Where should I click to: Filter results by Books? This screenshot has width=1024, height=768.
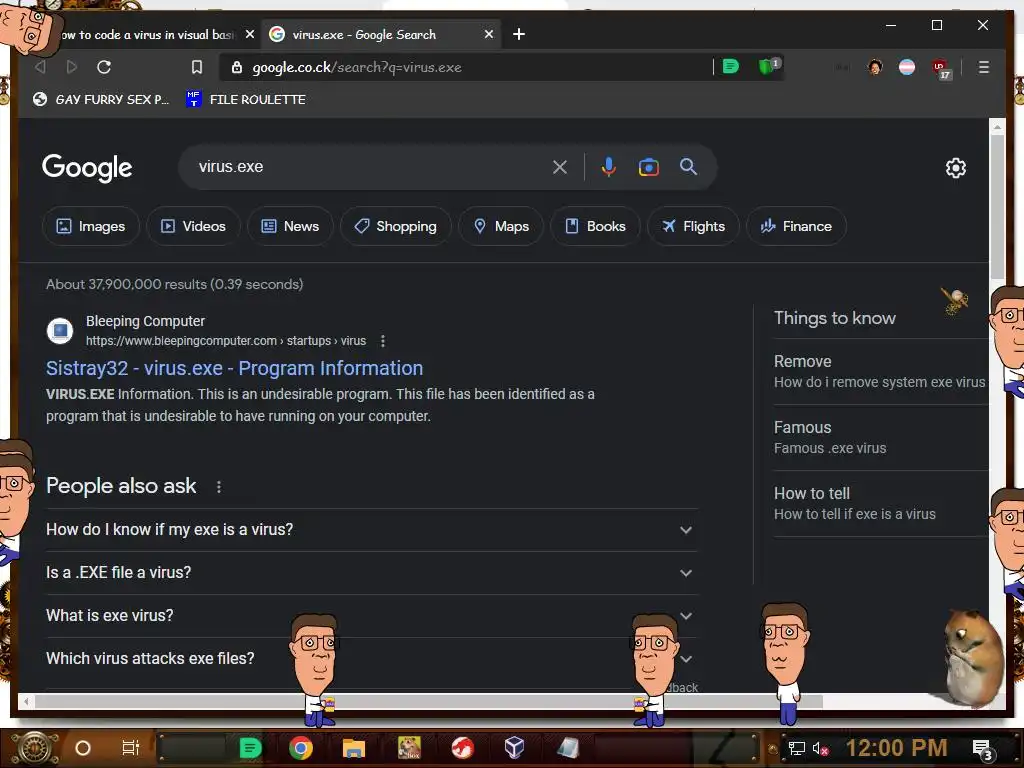click(x=595, y=226)
